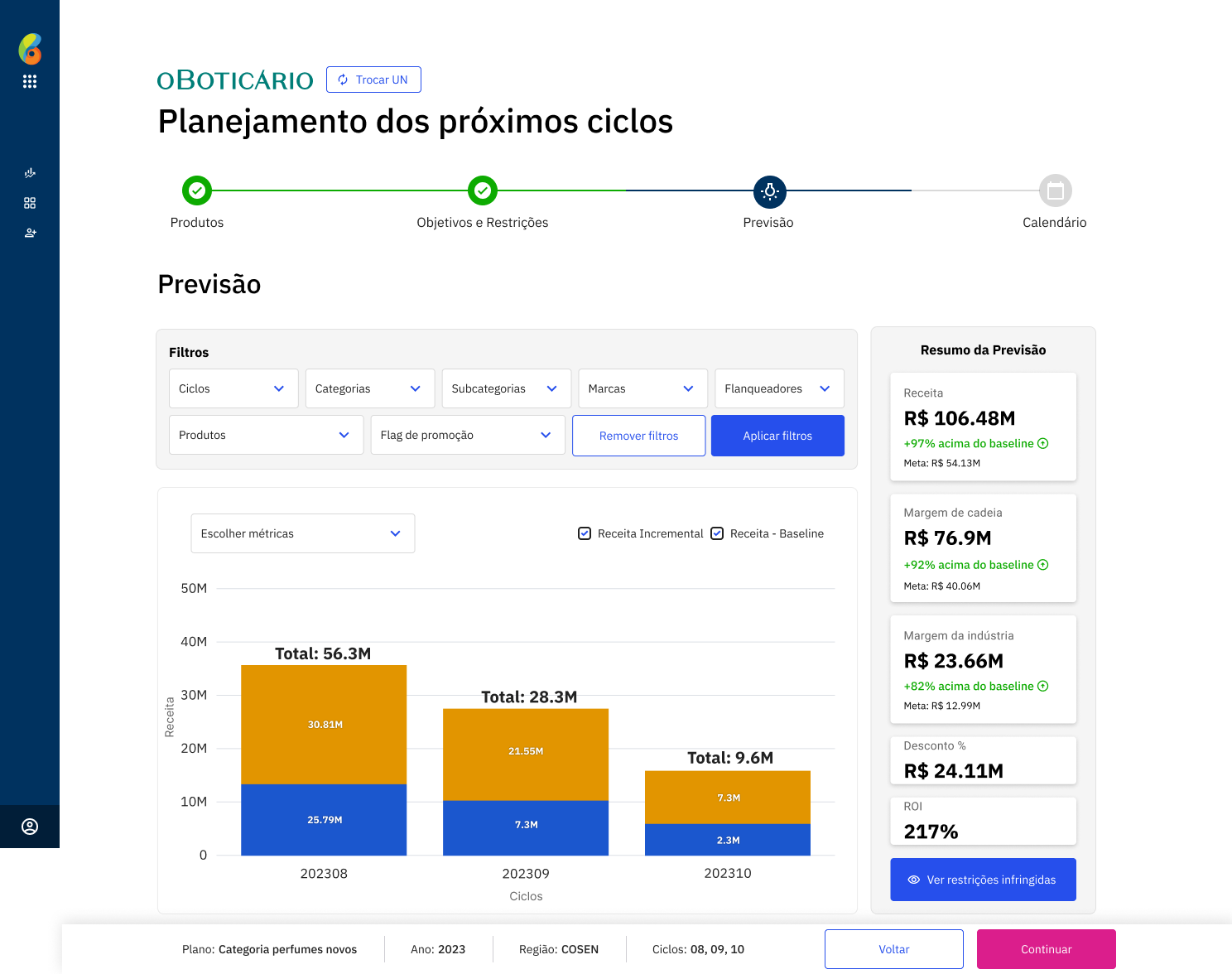Open the Escolher métricas dropdown
Image resolution: width=1232 pixels, height=974 pixels.
tap(303, 533)
